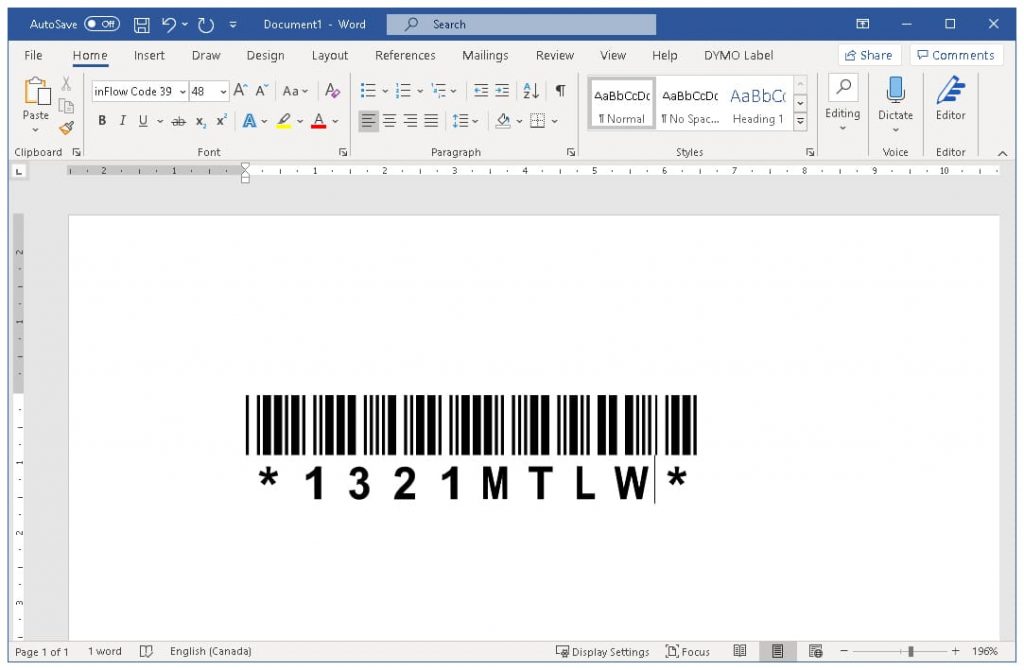Turn on the AutoSave switch
This screenshot has height=670, width=1024.
102,24
